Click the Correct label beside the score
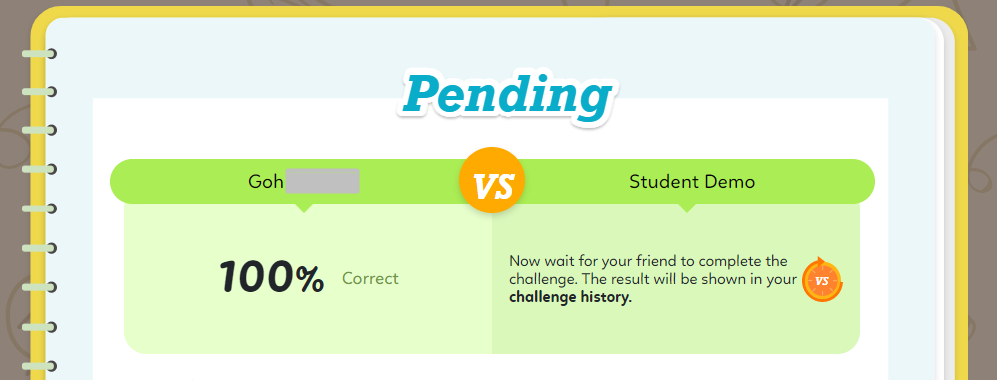This screenshot has width=997, height=380. [370, 278]
